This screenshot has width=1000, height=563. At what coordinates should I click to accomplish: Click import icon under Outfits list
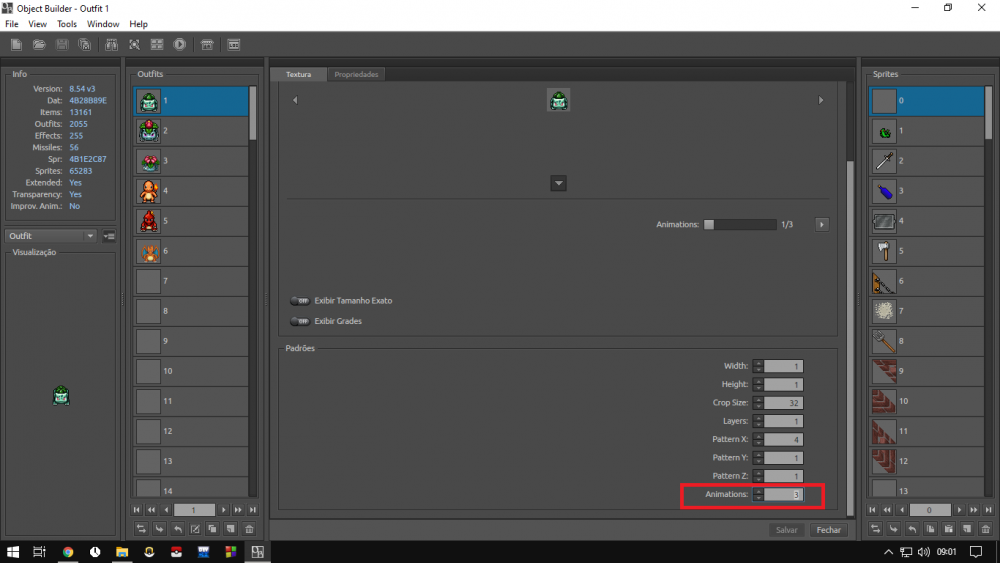[159, 529]
